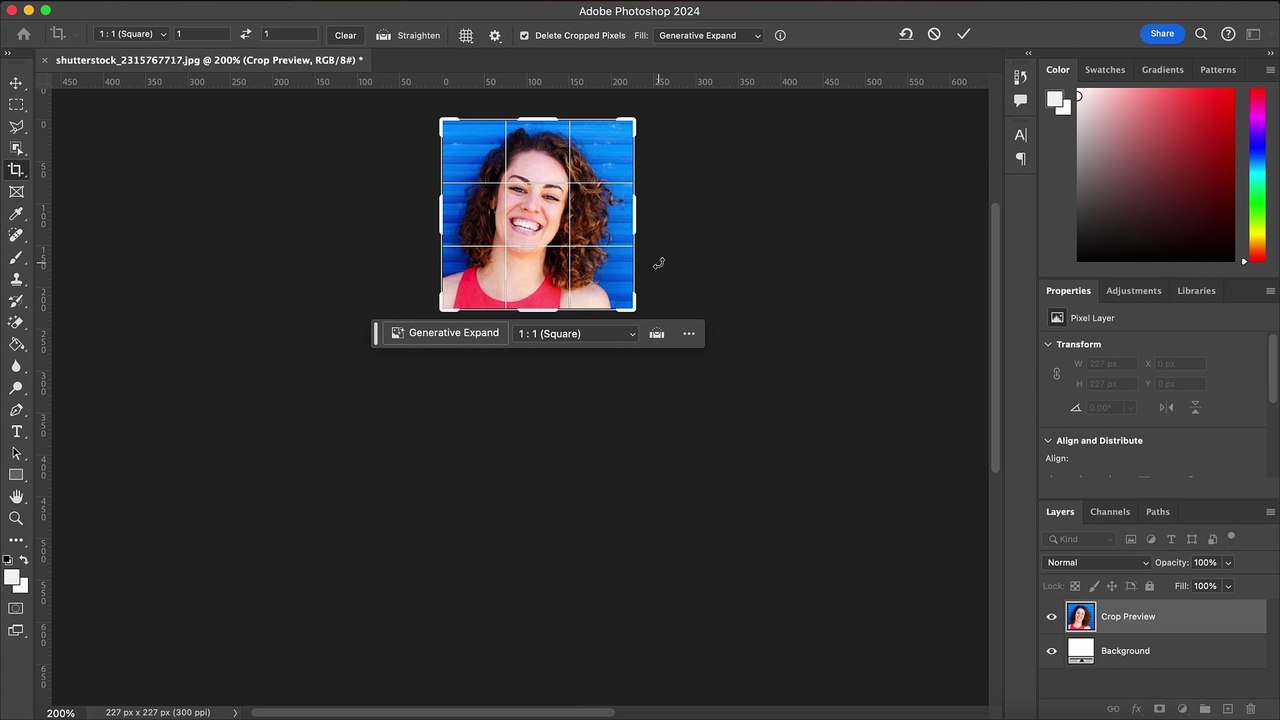Commit the crop with the checkmark
The image size is (1280, 720).
[964, 34]
